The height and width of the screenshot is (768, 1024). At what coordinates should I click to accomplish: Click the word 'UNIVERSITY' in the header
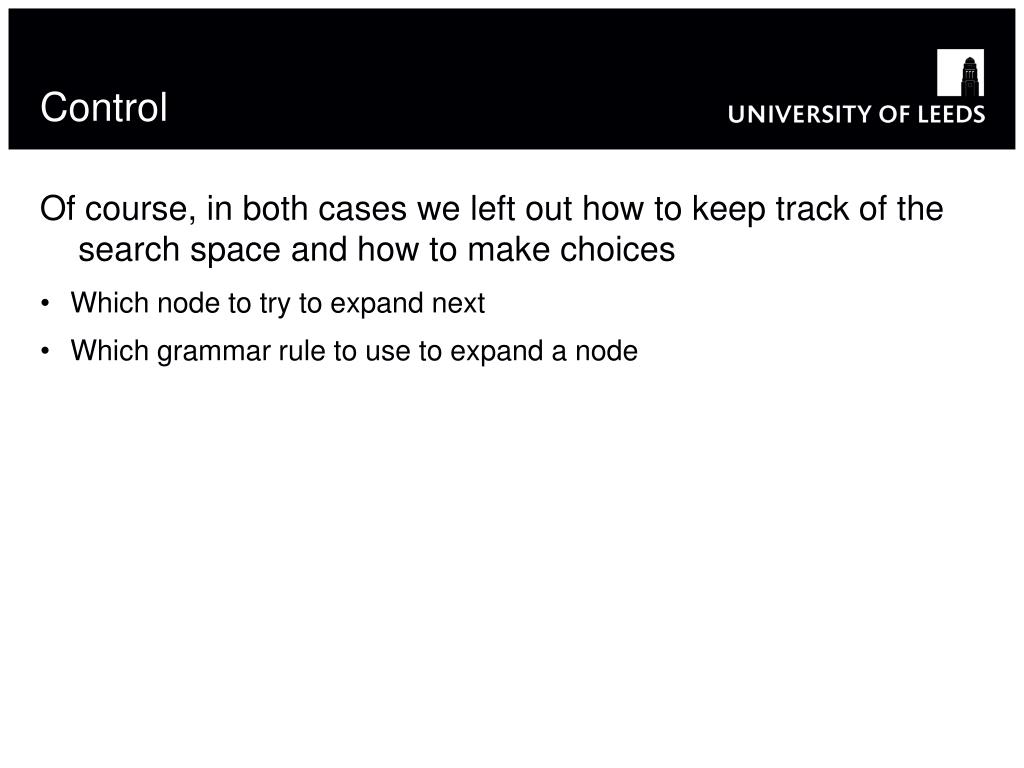(x=799, y=114)
